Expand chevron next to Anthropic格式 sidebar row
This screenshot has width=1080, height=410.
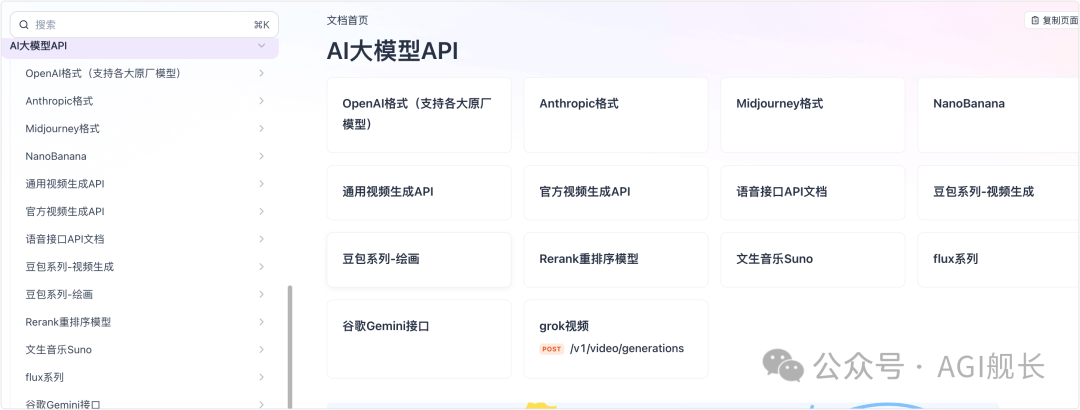coord(262,101)
